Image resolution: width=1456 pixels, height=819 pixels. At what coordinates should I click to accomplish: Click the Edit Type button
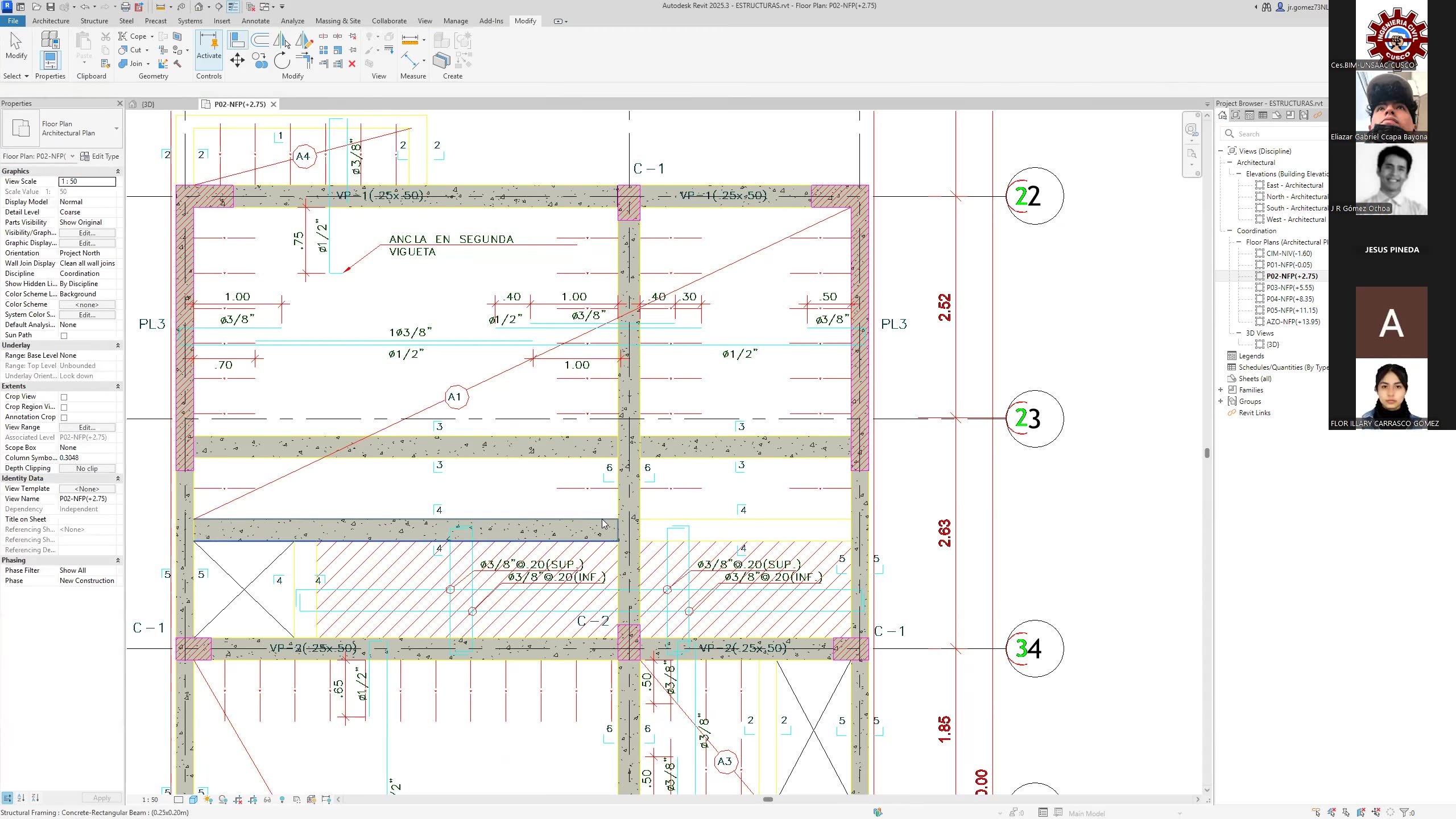(100, 156)
